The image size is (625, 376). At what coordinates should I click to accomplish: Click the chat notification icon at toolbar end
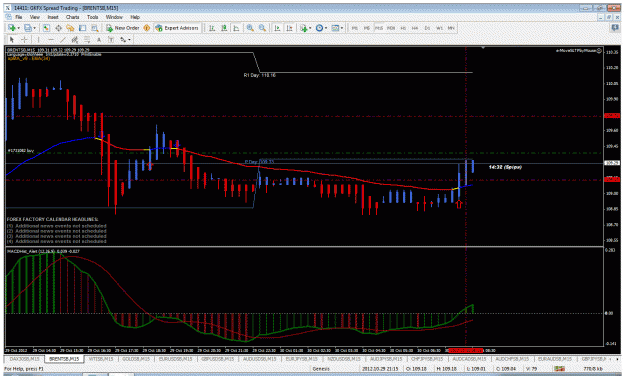pos(615,28)
